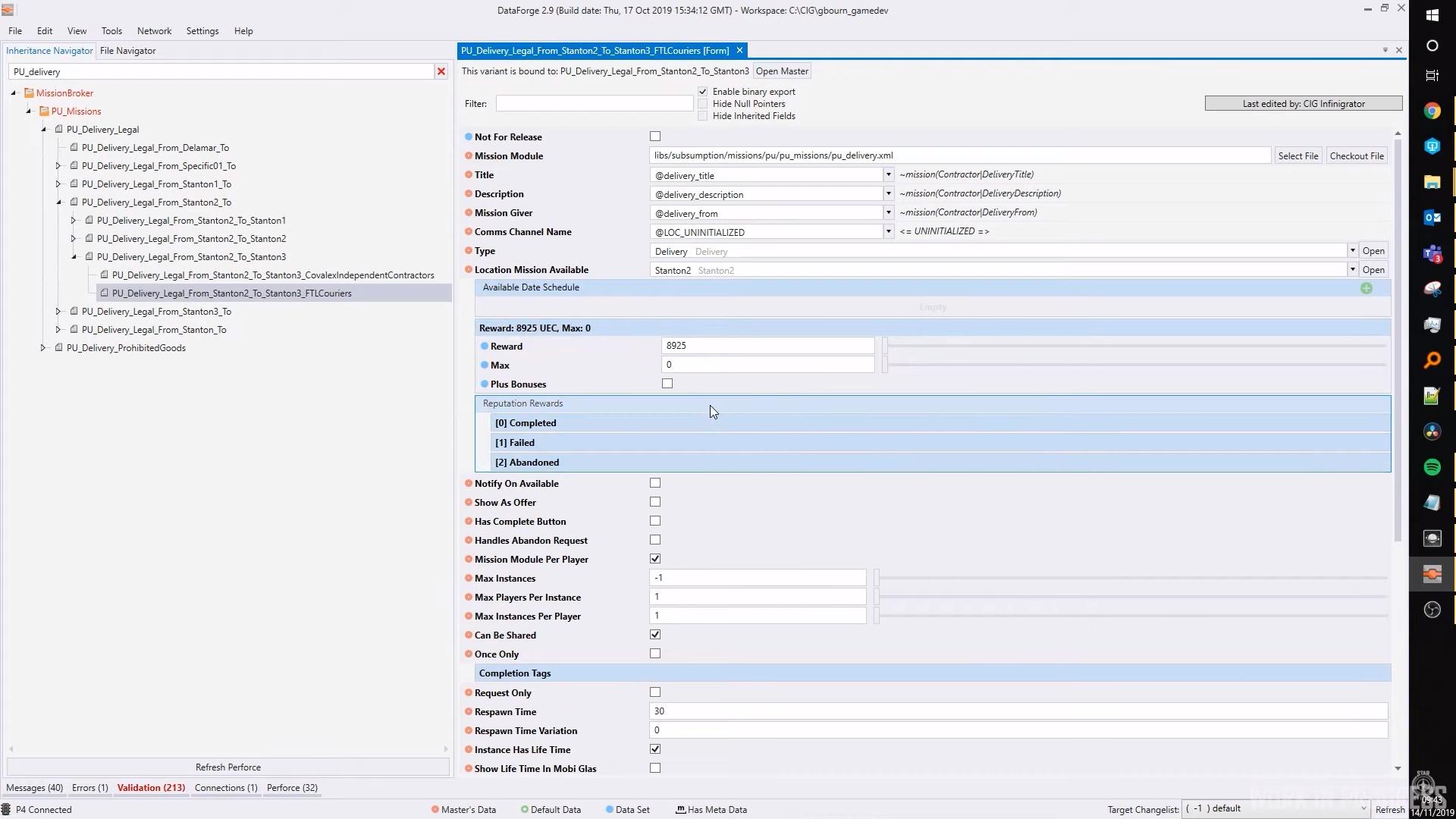Click the blue marker beside Reward field
This screenshot has width=1456, height=819.
click(x=485, y=347)
